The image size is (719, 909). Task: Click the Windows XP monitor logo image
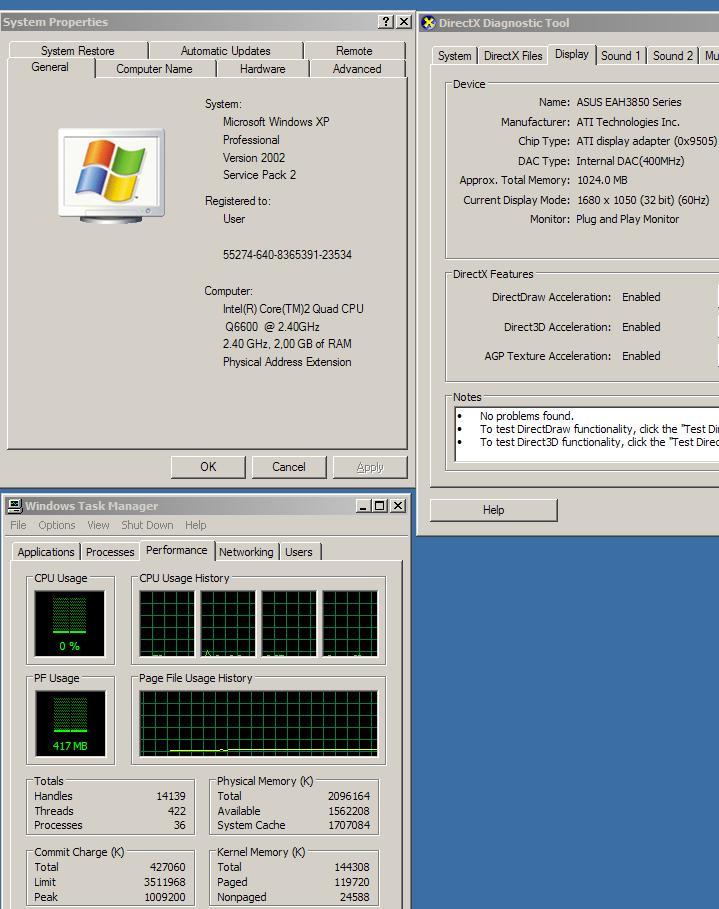tap(111, 174)
